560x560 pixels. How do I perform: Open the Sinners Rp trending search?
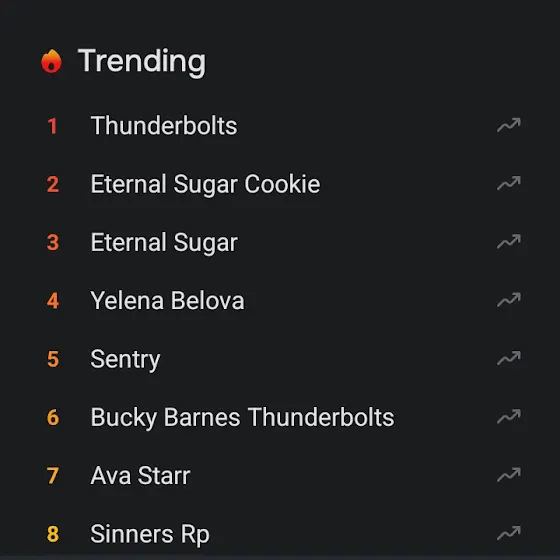pos(150,535)
